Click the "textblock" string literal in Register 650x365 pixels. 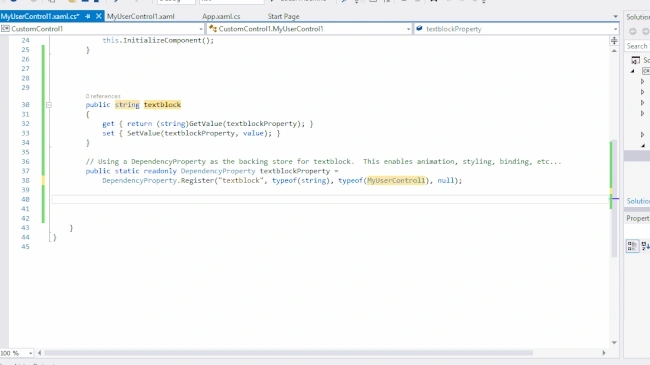tap(241, 180)
